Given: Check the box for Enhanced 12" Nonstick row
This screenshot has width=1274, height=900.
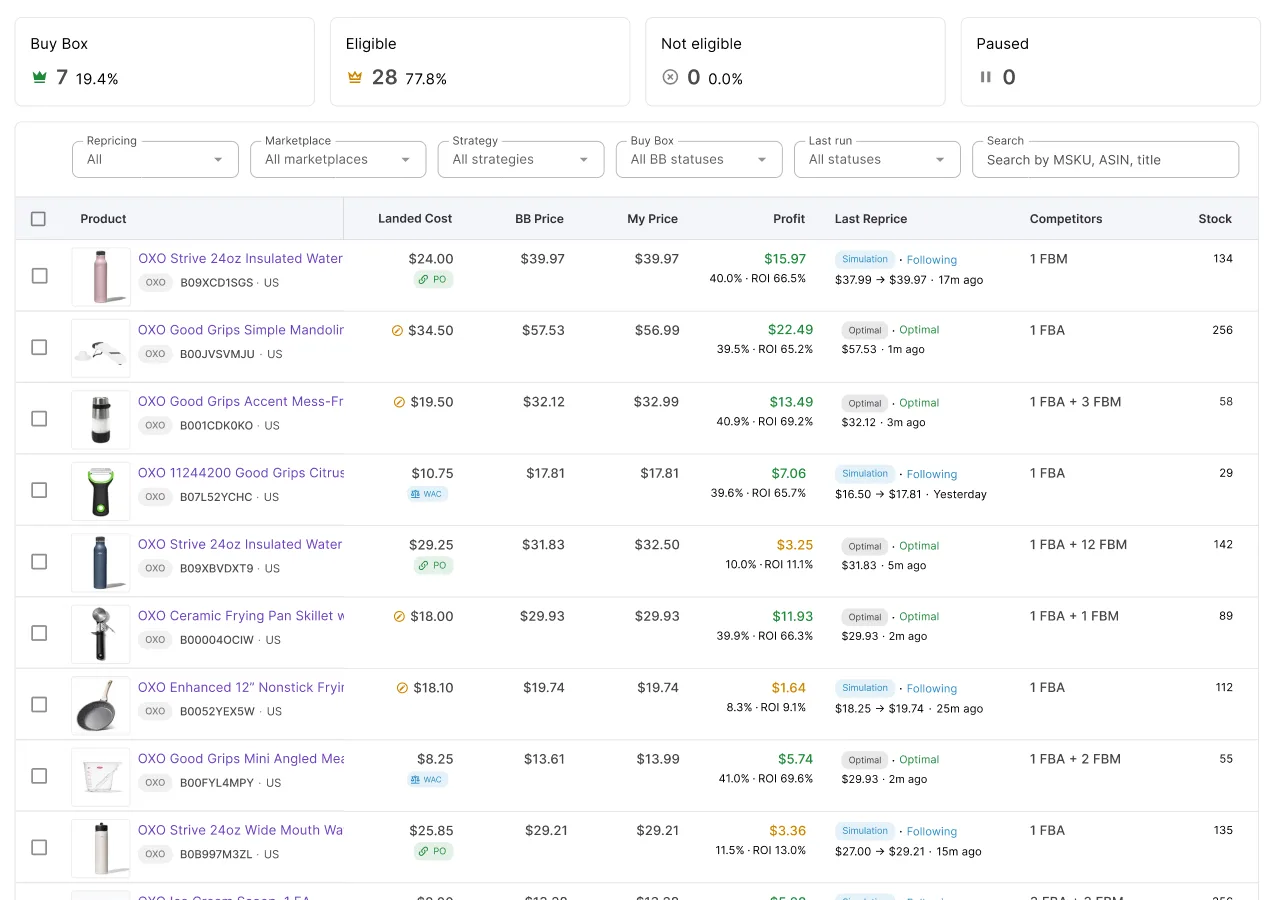Looking at the screenshot, I should pos(39,704).
